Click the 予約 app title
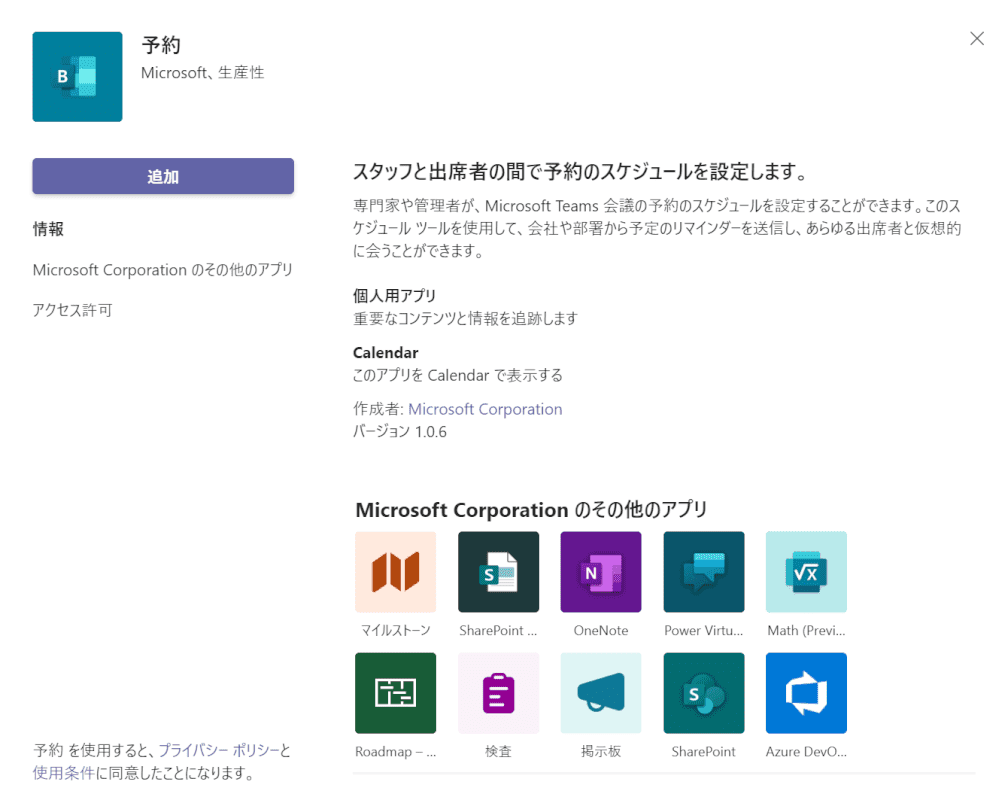The image size is (1008, 800). click(161, 45)
